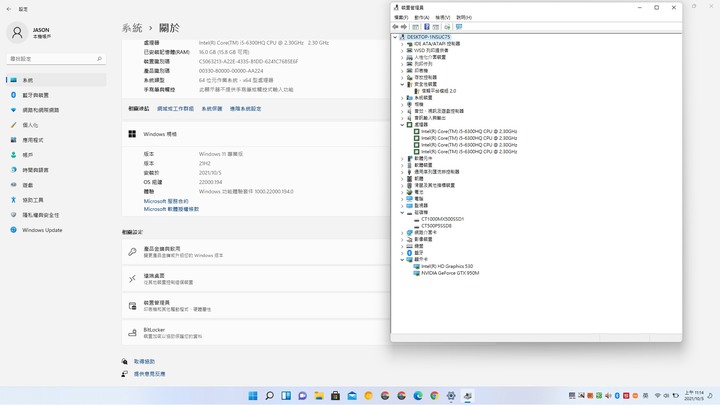Open Microsoft Edge from the taskbar

[418, 396]
